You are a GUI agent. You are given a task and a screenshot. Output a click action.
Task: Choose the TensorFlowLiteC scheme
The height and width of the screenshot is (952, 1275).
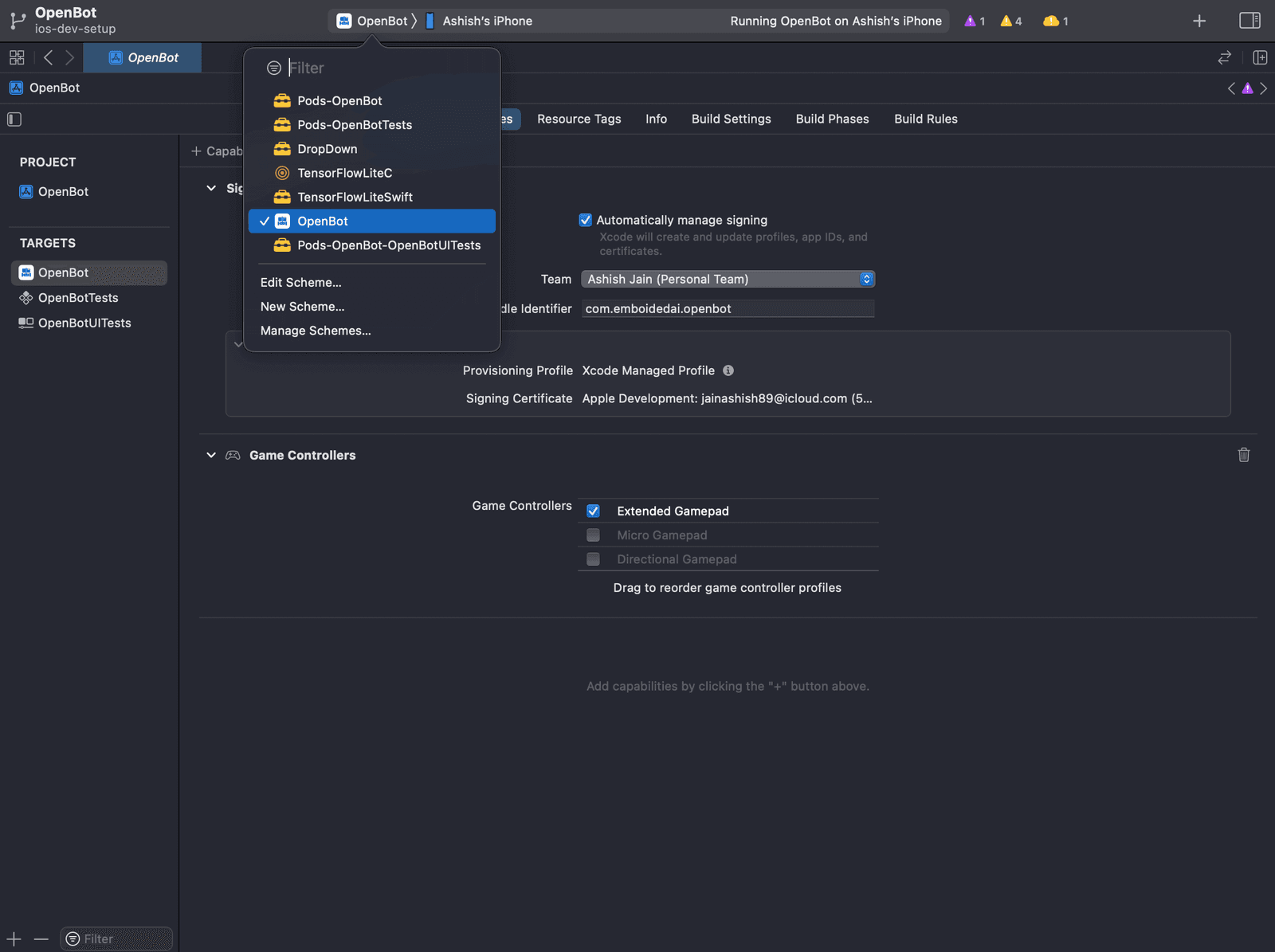point(372,173)
